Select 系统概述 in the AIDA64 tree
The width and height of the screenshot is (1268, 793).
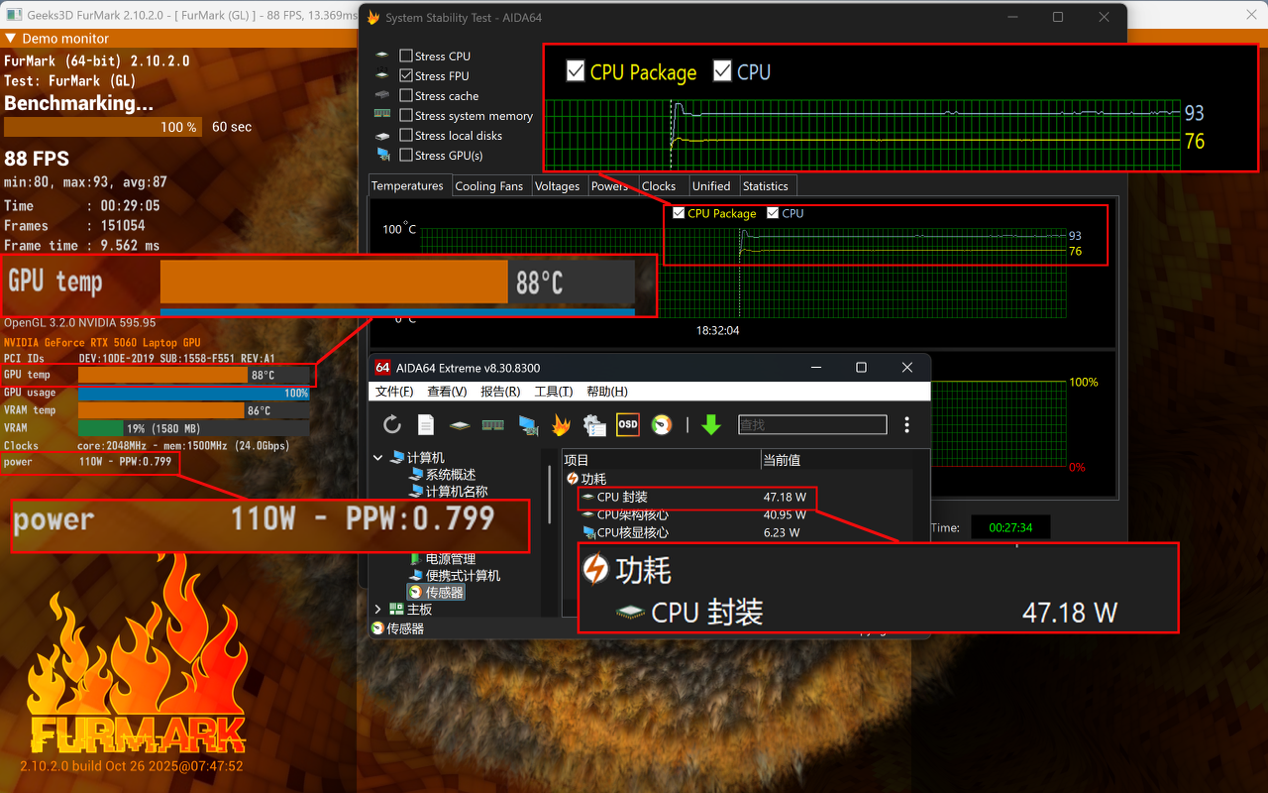pyautogui.click(x=450, y=475)
